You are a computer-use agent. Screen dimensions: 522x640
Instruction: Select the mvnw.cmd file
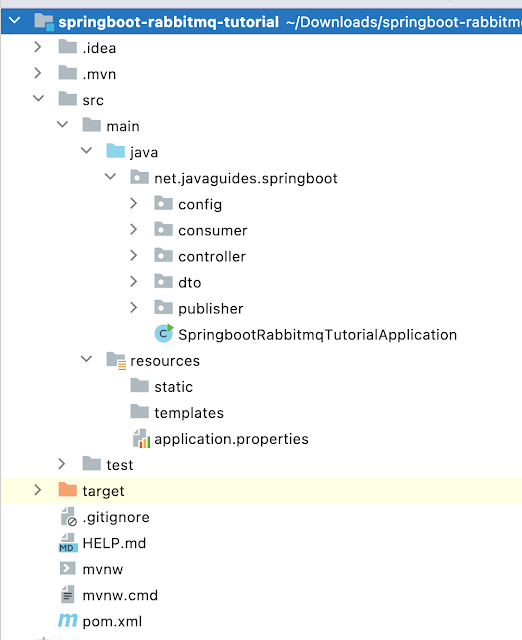click(x=120, y=596)
